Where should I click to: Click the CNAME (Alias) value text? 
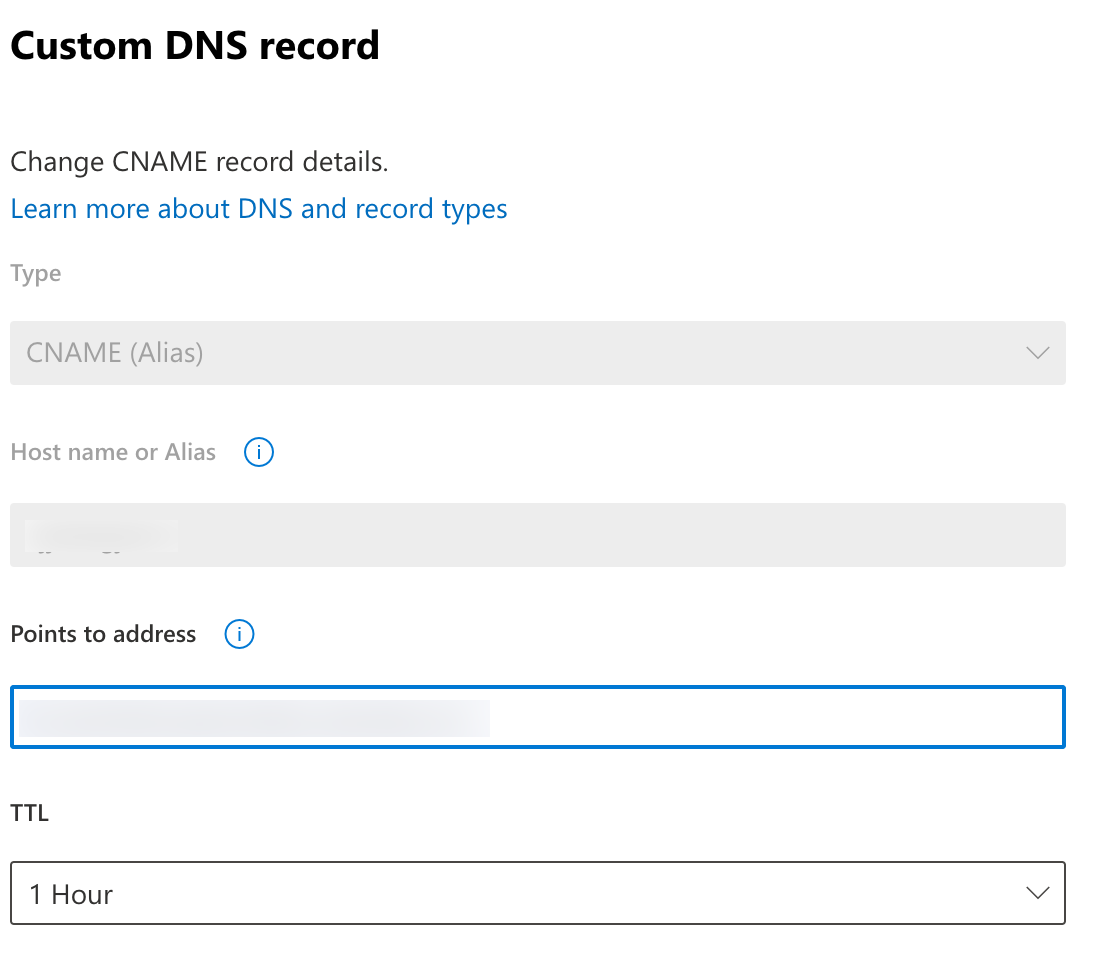tap(115, 353)
